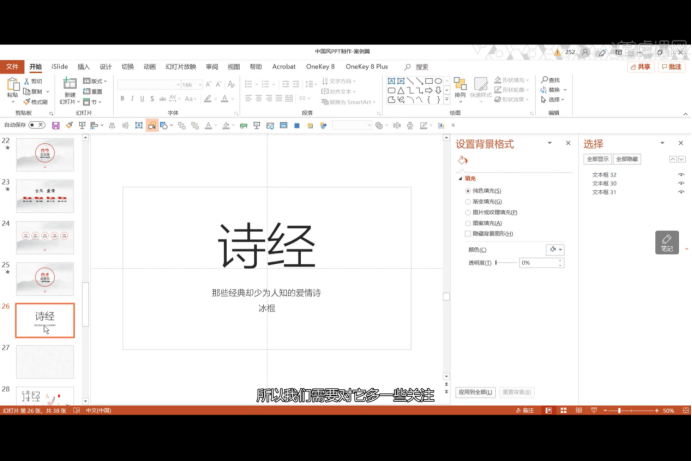The image size is (692, 461).
Task: Toggle visibility eye of 文本框 31
Action: [681, 192]
